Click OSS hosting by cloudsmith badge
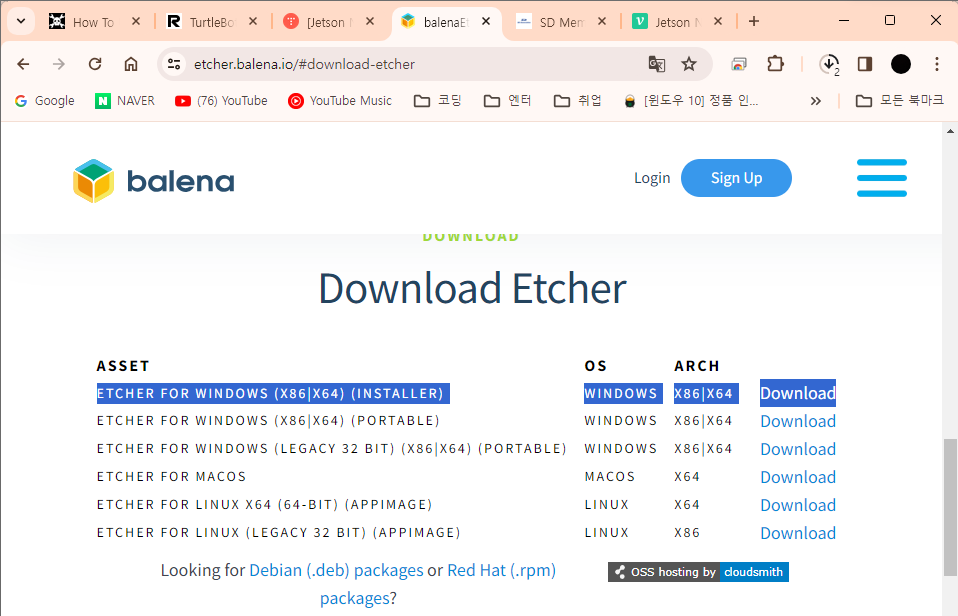Viewport: 958px width, 616px height. click(x=698, y=572)
